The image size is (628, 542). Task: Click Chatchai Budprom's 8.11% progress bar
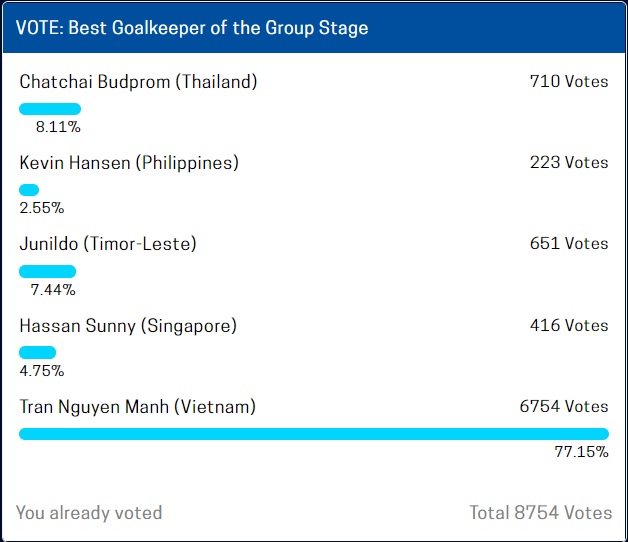click(50, 109)
